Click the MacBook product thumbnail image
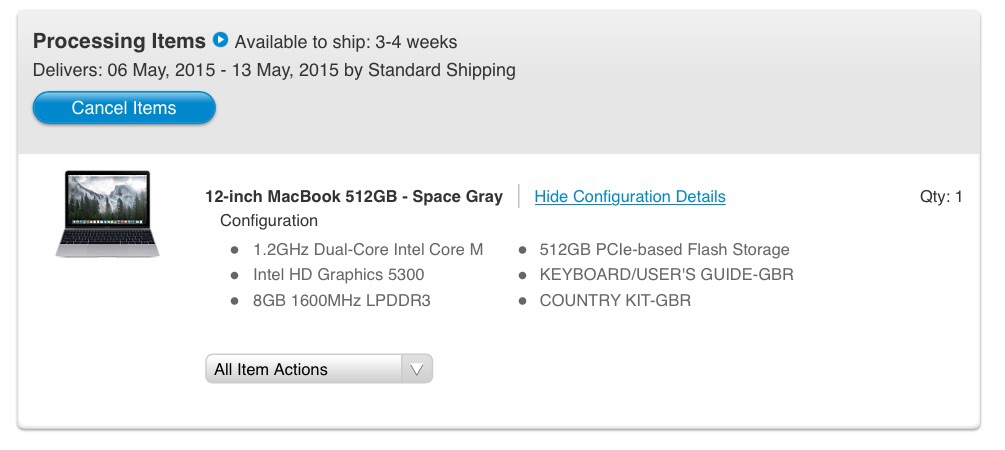 (x=108, y=214)
